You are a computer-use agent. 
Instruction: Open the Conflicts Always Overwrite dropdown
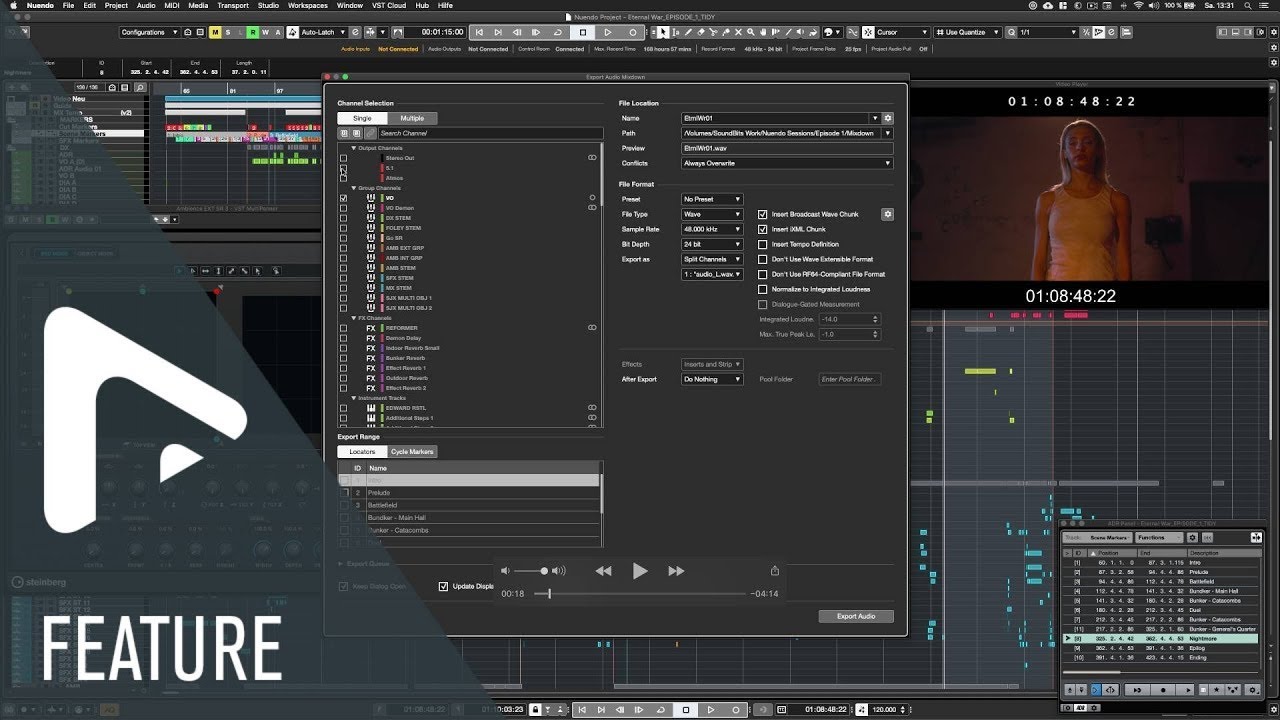787,163
